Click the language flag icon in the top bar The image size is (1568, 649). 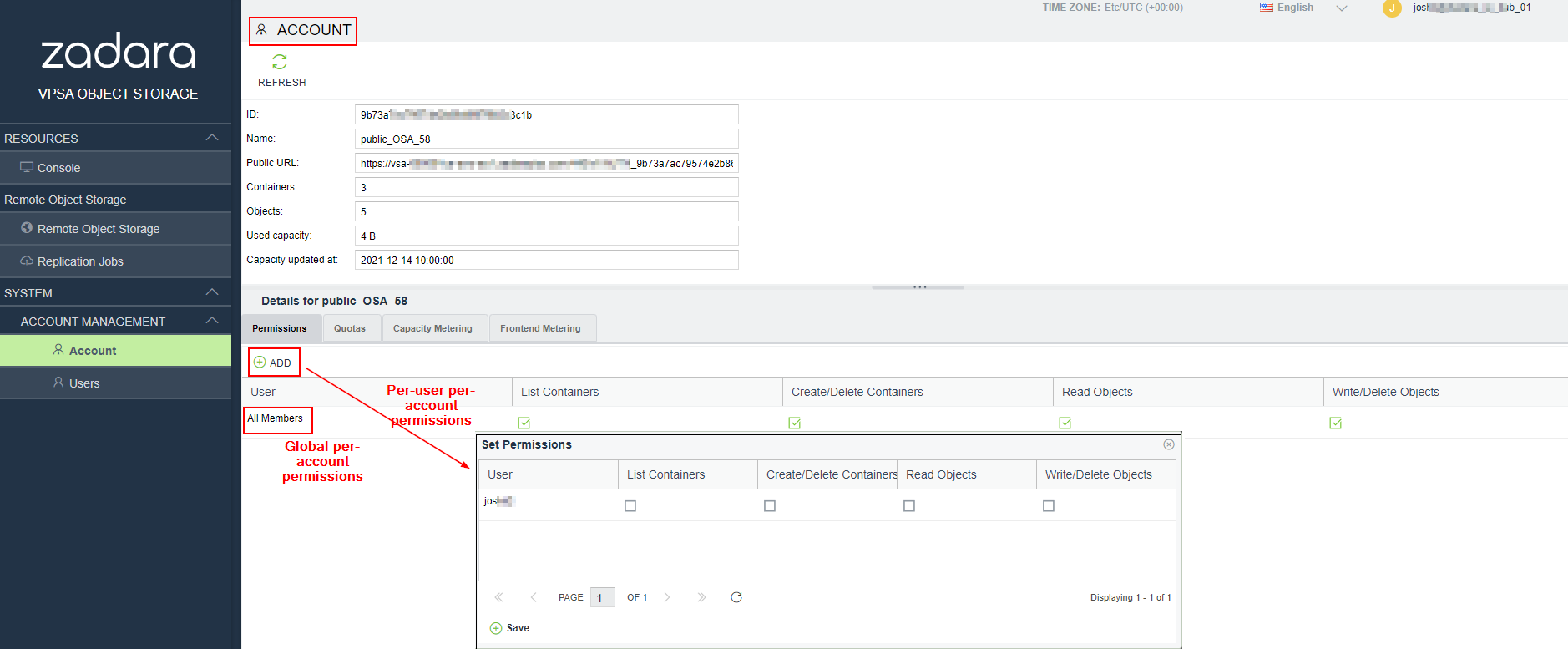[1267, 8]
